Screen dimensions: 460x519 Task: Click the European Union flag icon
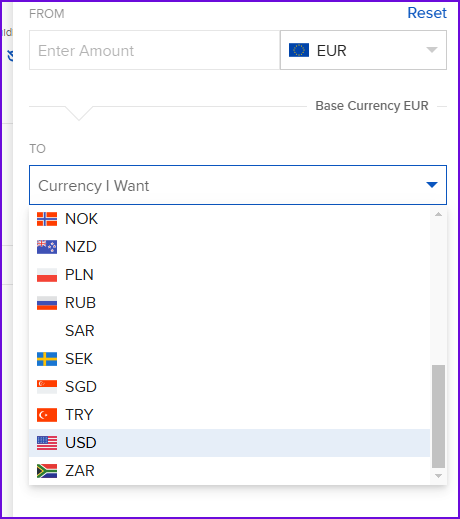[299, 50]
